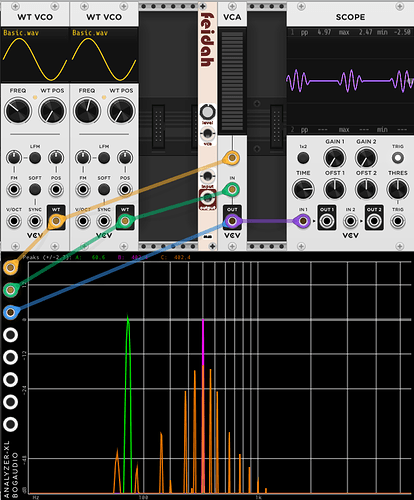Click the VCA IN jack
The width and height of the screenshot is (414, 500).
(232, 189)
